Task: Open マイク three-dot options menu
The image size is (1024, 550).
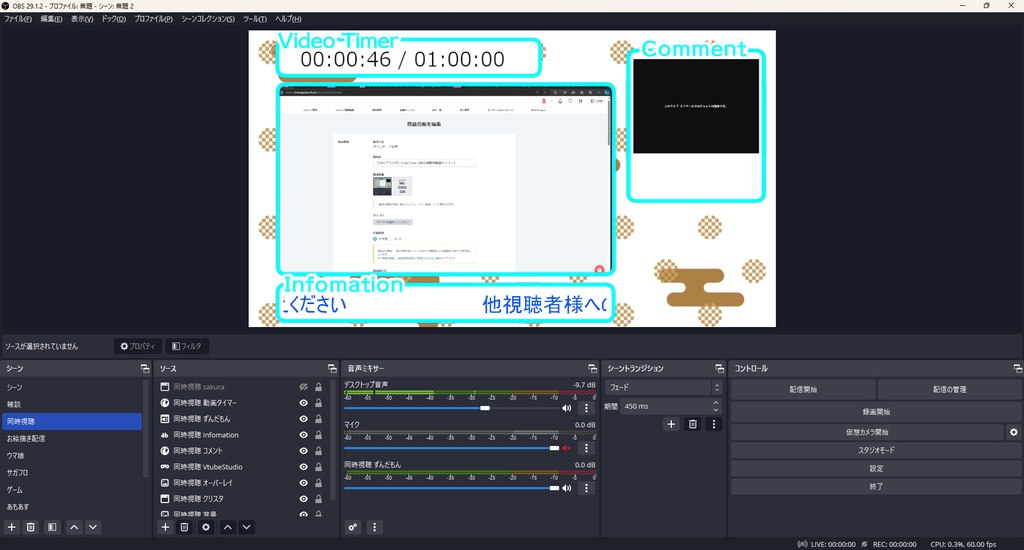Action: (586, 448)
